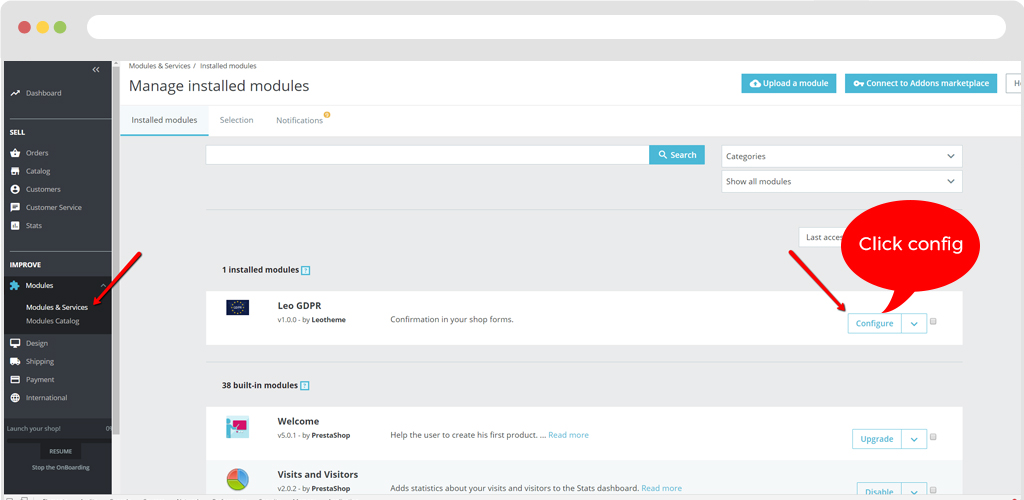Click the Welcome module logo
The height and width of the screenshot is (500, 1024).
coord(238,427)
